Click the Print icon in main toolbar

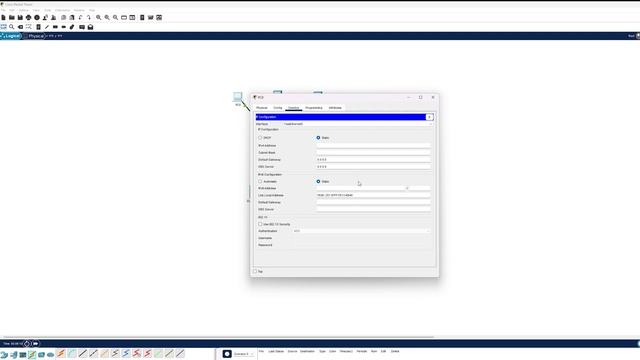pyautogui.click(x=28, y=18)
